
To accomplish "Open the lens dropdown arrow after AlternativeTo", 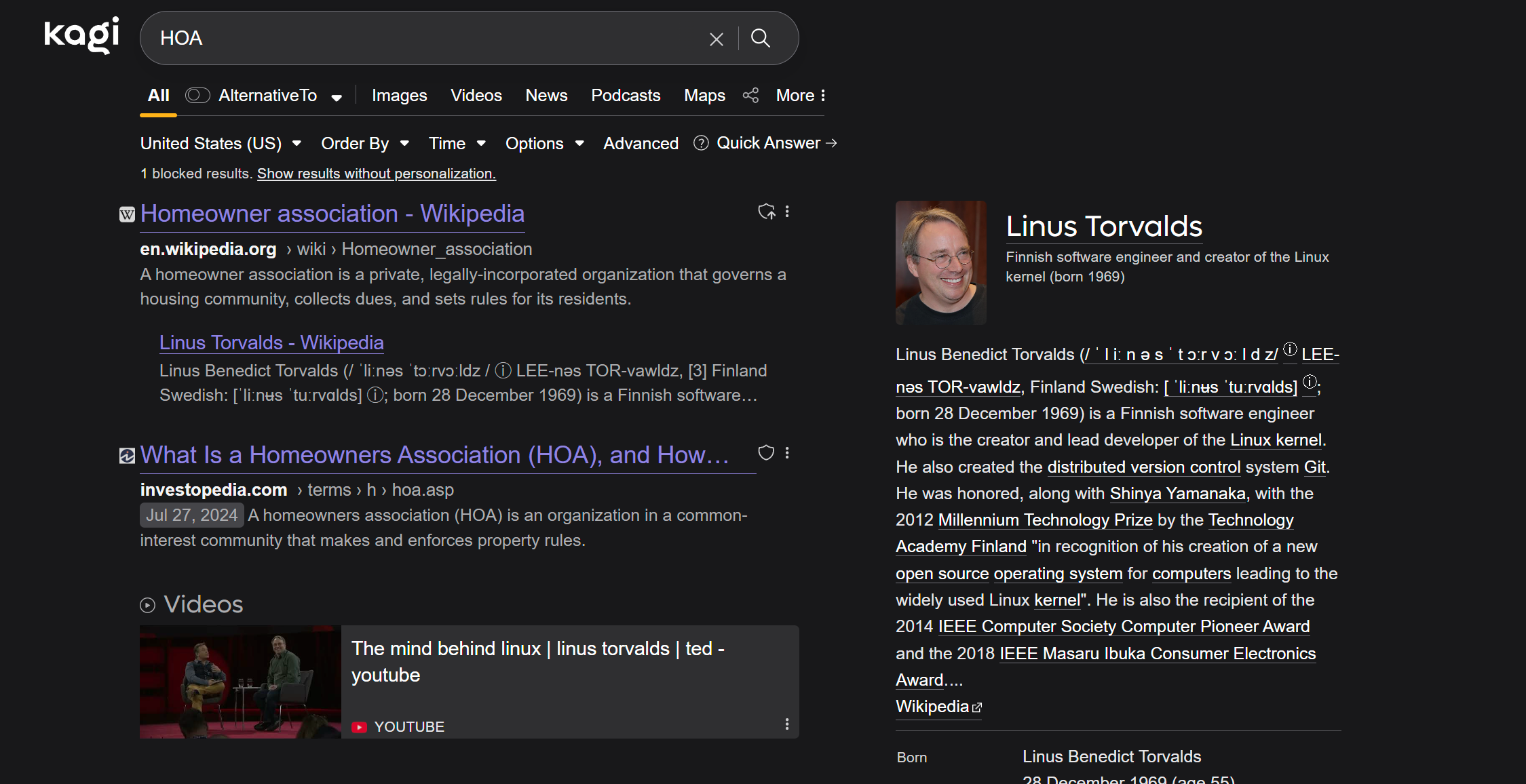I will click(337, 97).
